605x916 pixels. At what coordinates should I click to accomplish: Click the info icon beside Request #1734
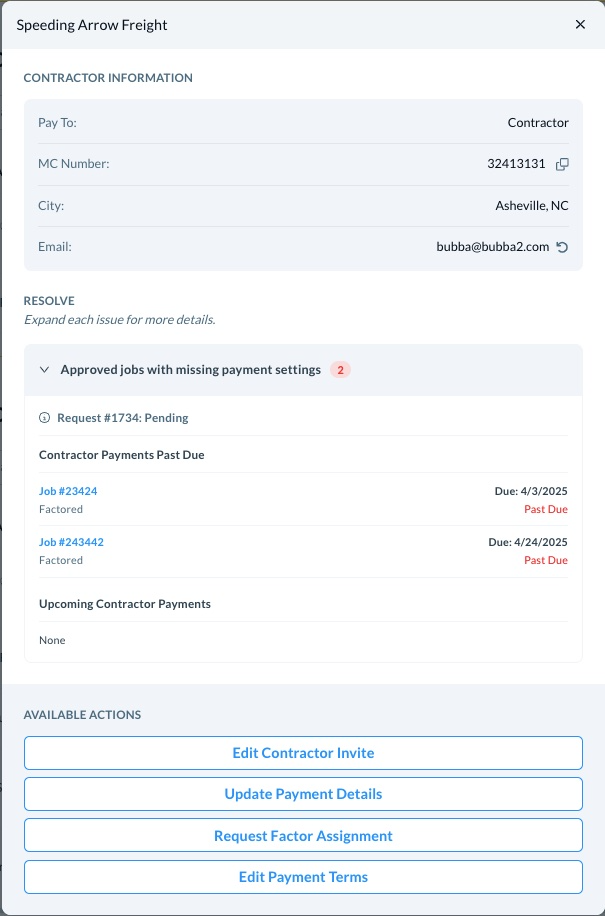pyautogui.click(x=44, y=418)
